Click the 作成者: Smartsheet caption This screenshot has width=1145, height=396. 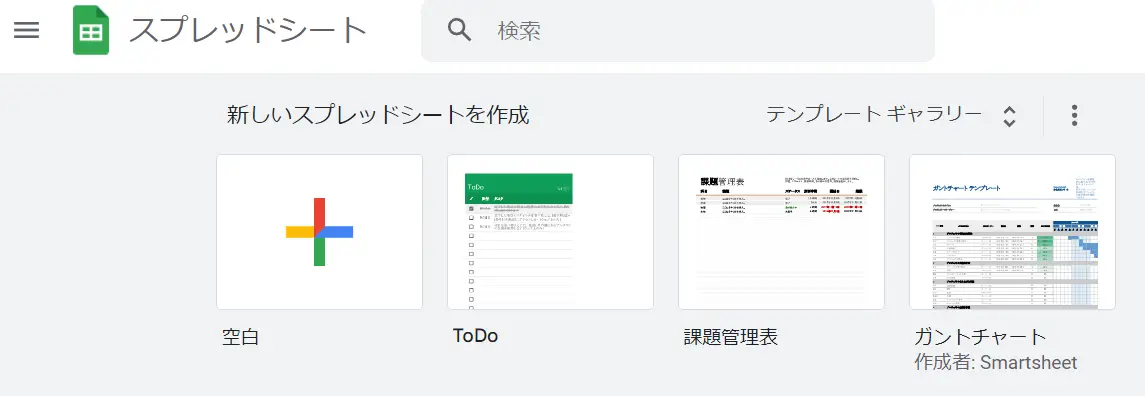coord(996,362)
